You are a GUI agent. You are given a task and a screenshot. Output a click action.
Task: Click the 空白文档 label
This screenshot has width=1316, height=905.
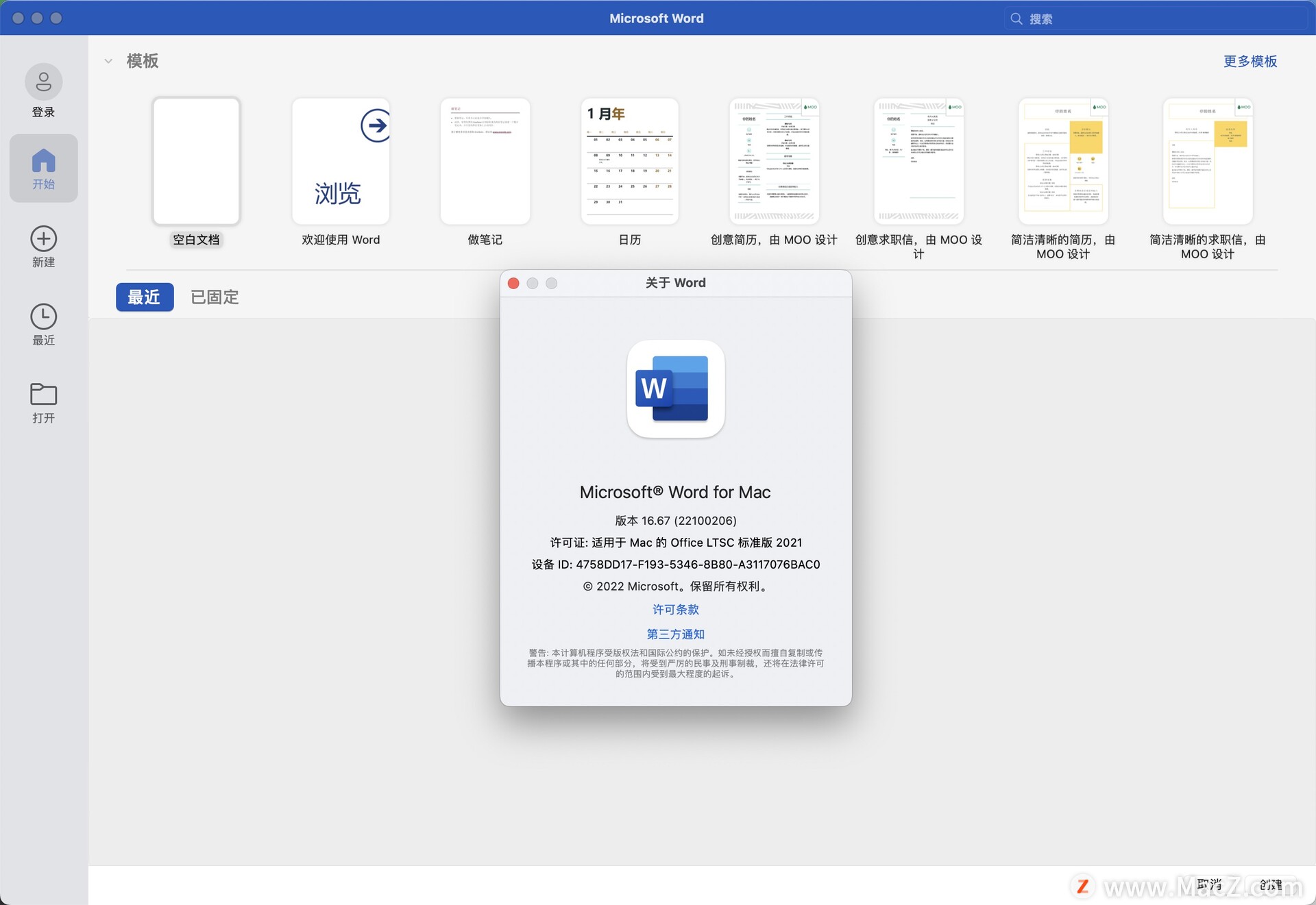pos(196,240)
